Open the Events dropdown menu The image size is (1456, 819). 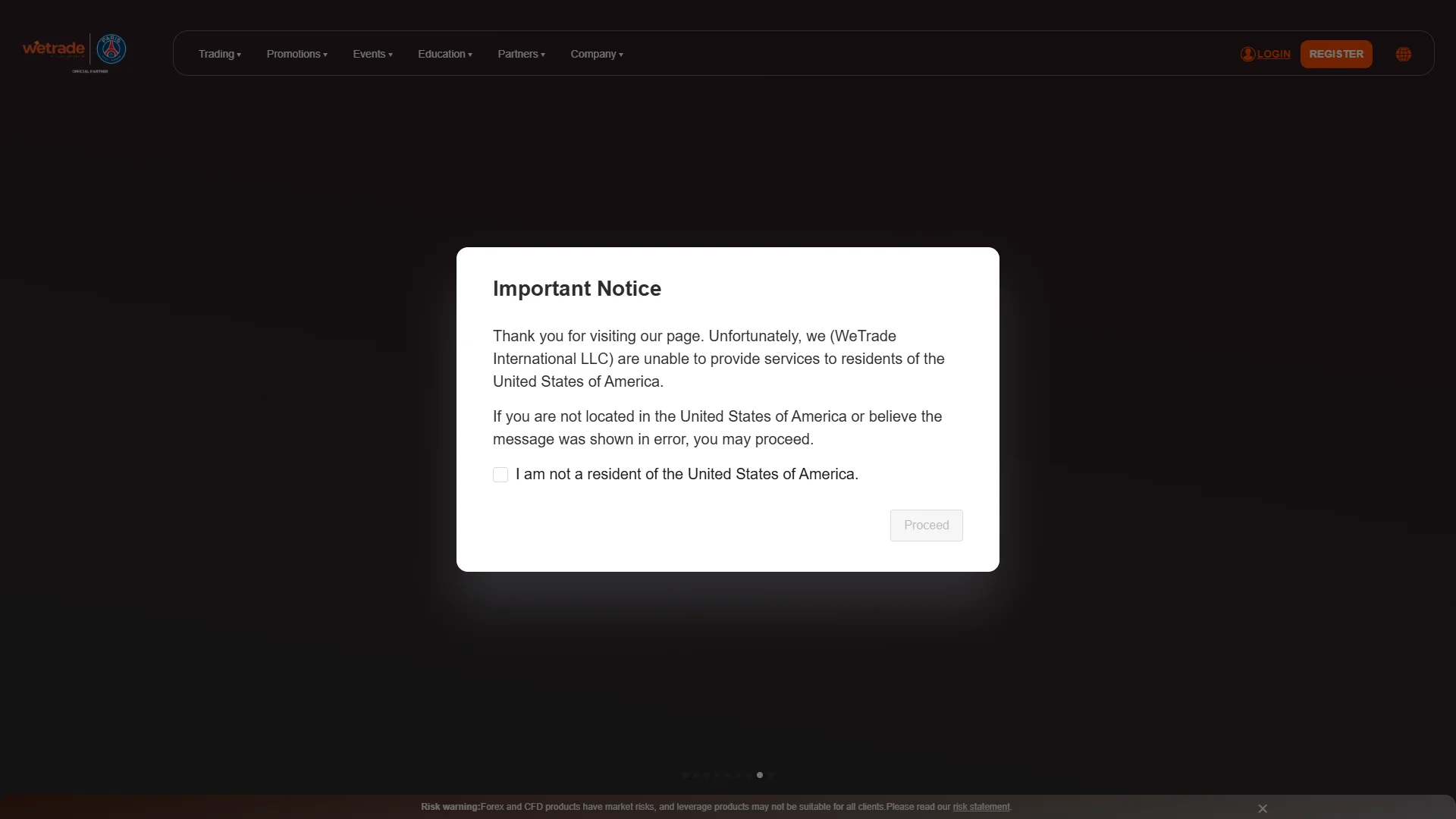pos(372,54)
